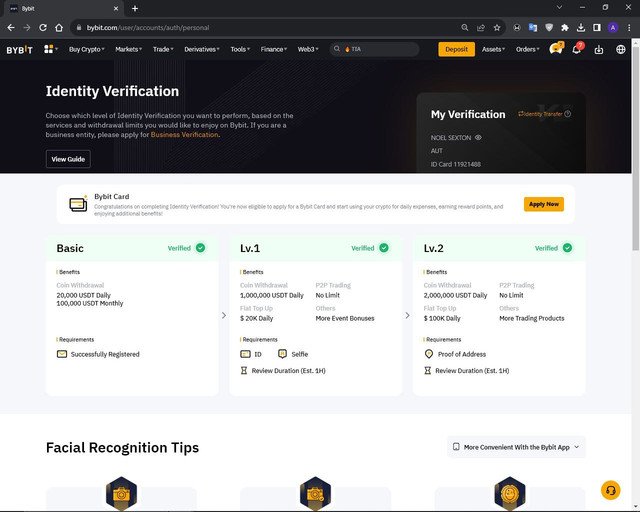
Task: Click the app download icon in Bybit header
Action: click(599, 49)
